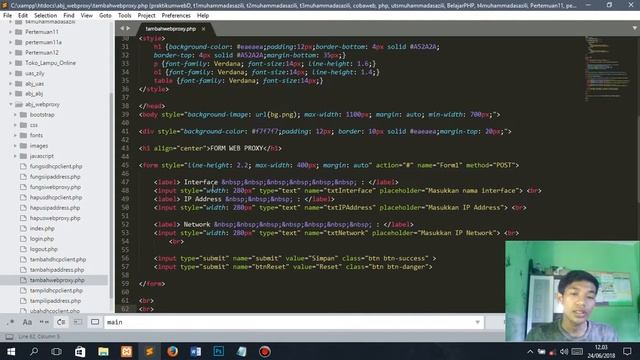Toggle highlight matches option

click(95, 322)
